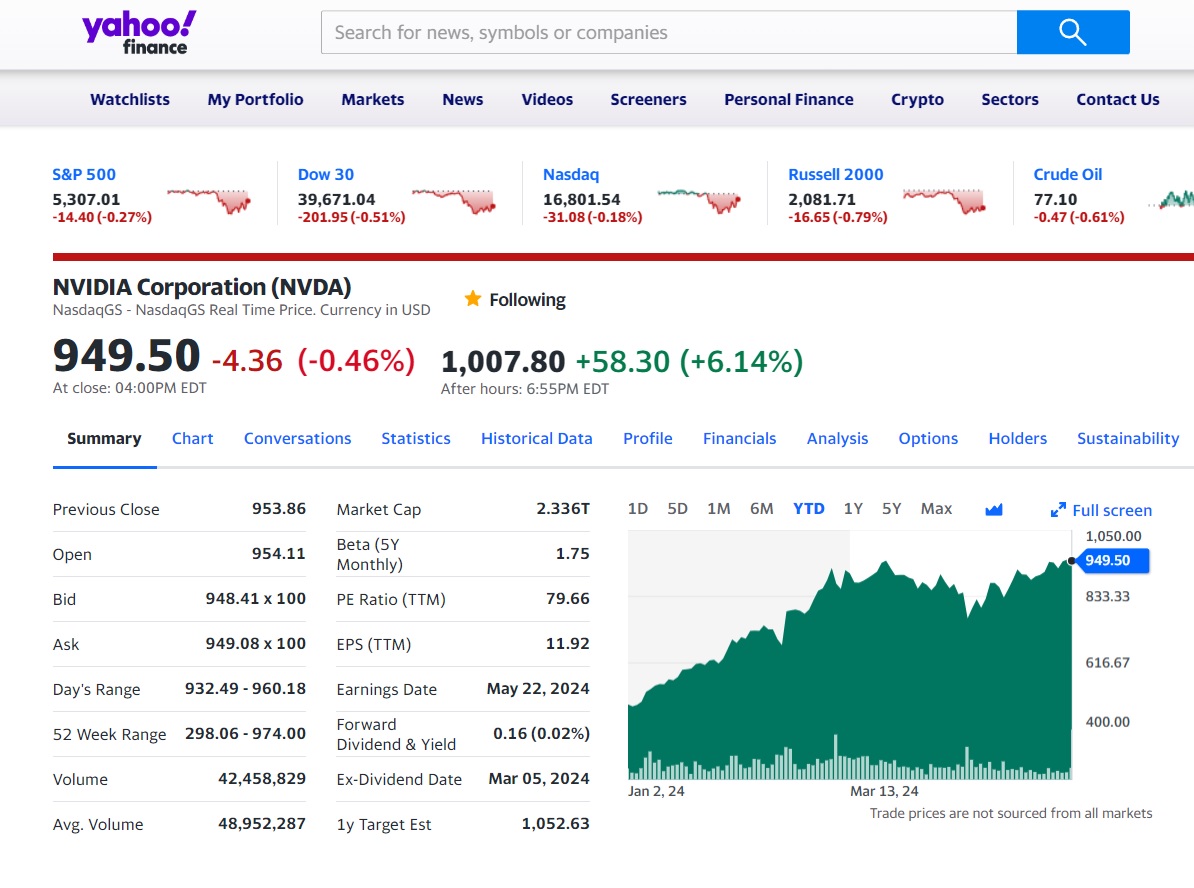
Task: Switch to the Statistics tab
Action: tap(416, 439)
